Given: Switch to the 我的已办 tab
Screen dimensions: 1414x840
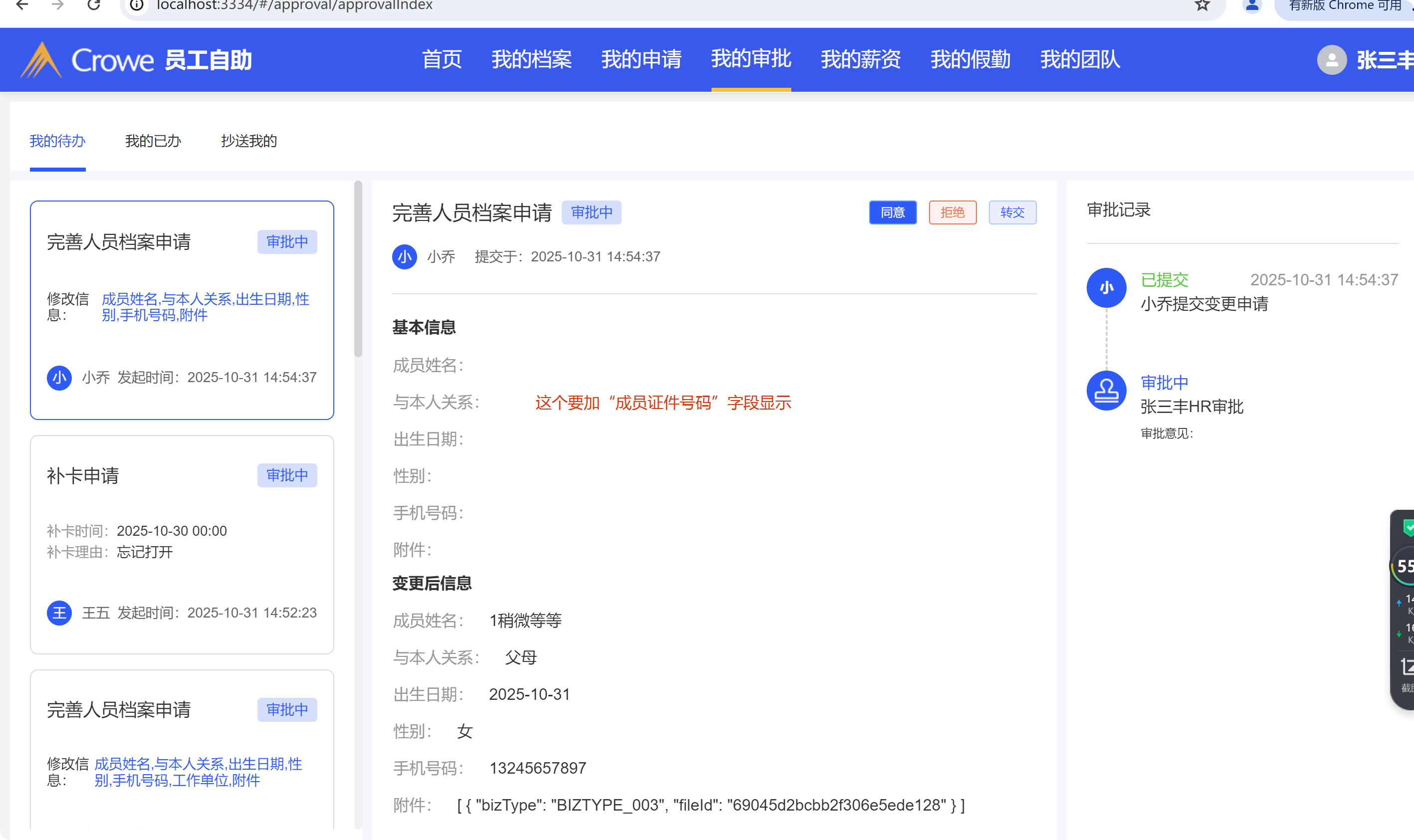Looking at the screenshot, I should pos(153,141).
